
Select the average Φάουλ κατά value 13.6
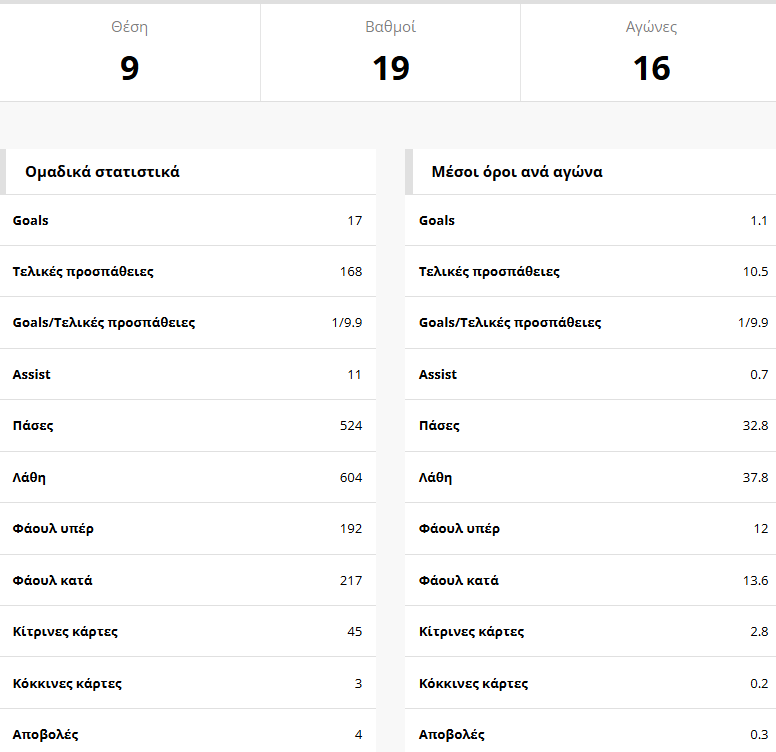coord(755,581)
